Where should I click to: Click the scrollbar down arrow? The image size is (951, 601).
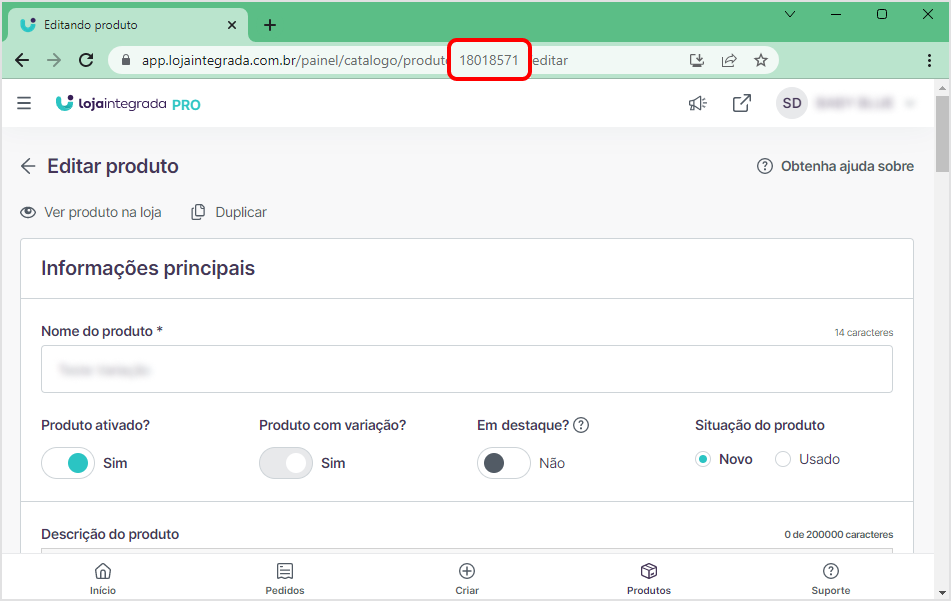click(942, 593)
